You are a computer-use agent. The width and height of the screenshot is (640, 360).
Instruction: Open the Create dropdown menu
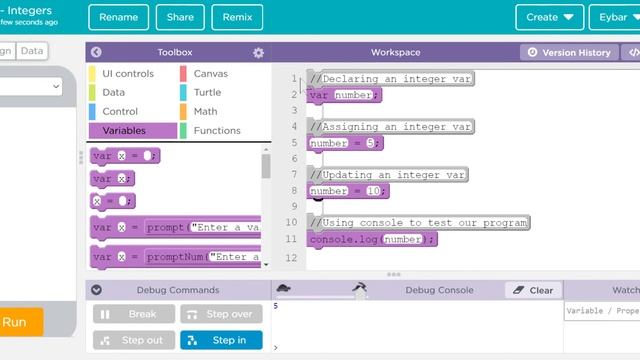point(549,17)
